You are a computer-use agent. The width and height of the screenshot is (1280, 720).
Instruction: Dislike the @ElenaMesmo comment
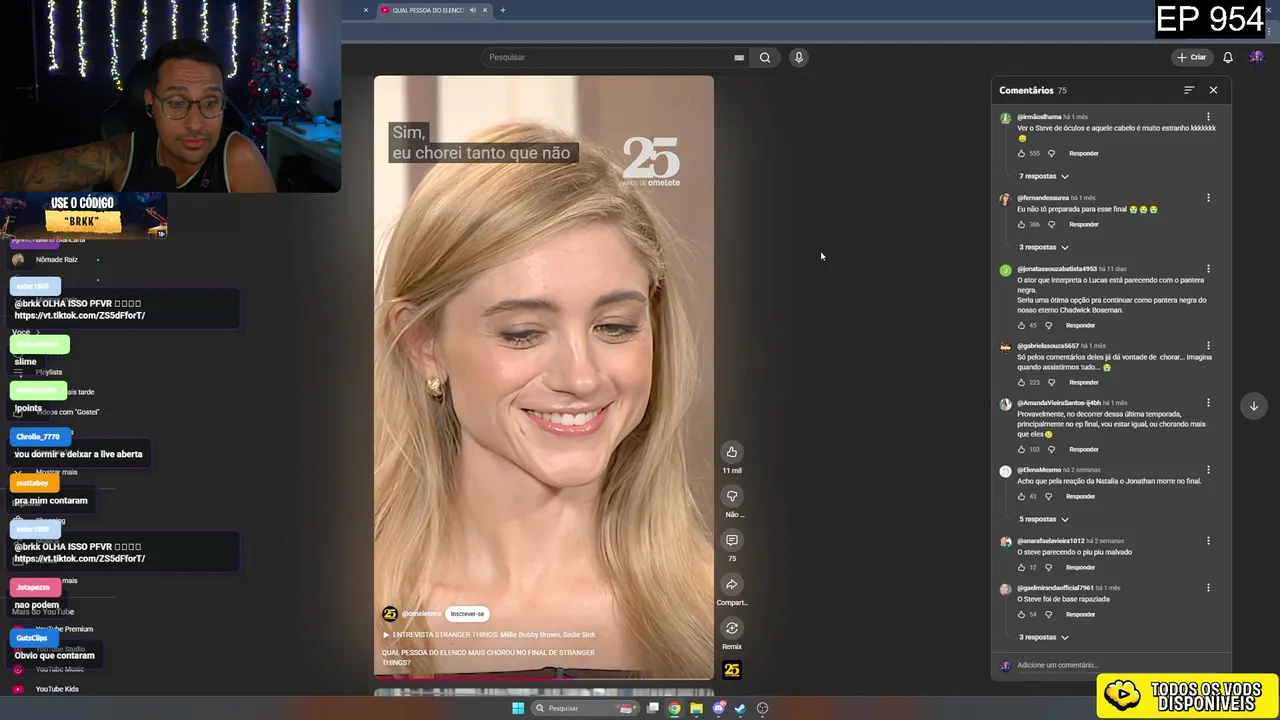tap(1048, 496)
